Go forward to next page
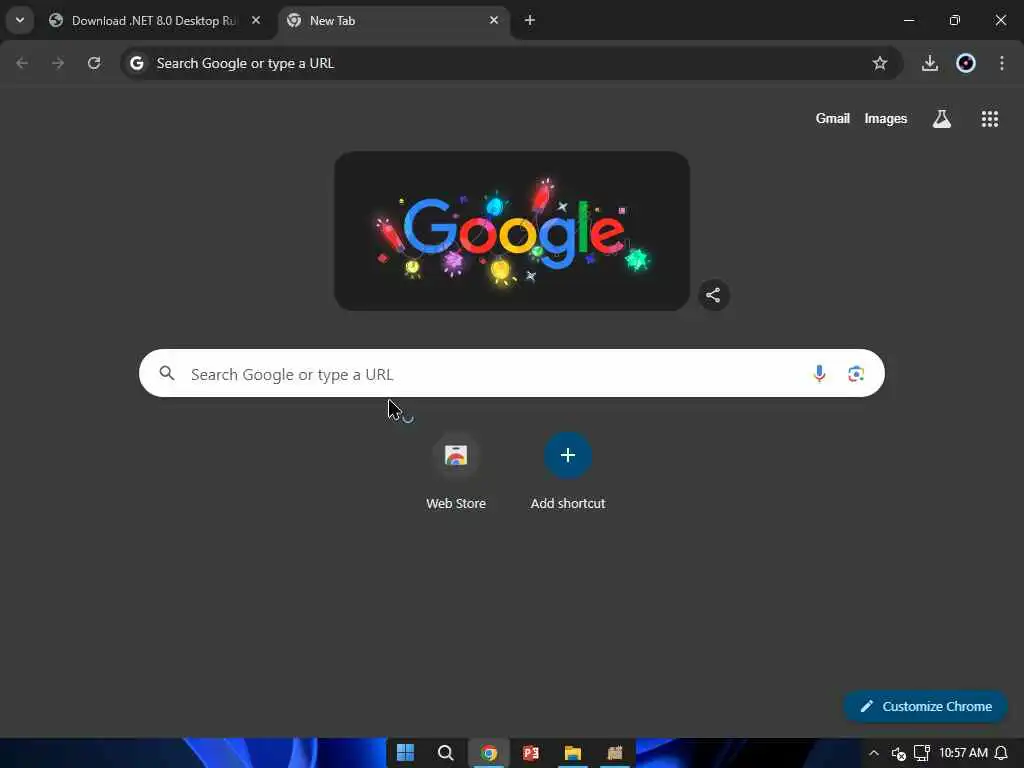Screen dimensions: 1024x768 click(x=58, y=63)
